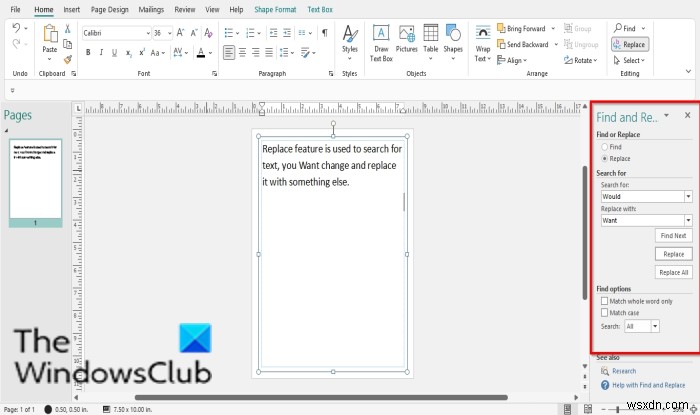Click the Font Color letter A

click(201, 53)
